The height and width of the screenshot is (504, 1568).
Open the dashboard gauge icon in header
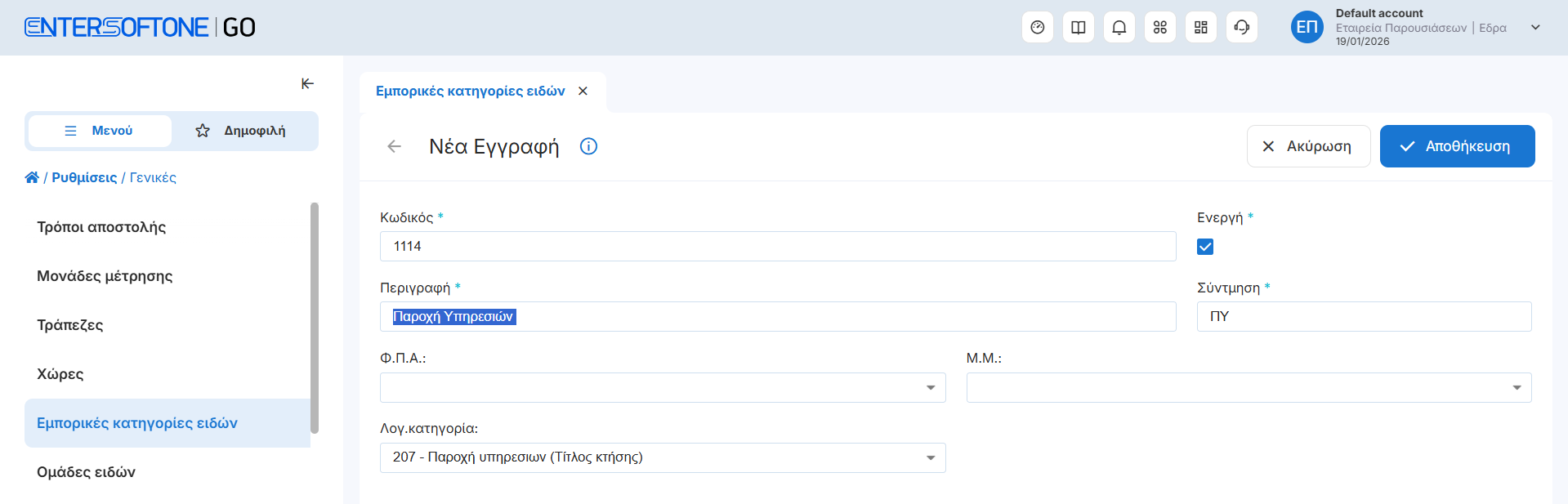point(1037,28)
